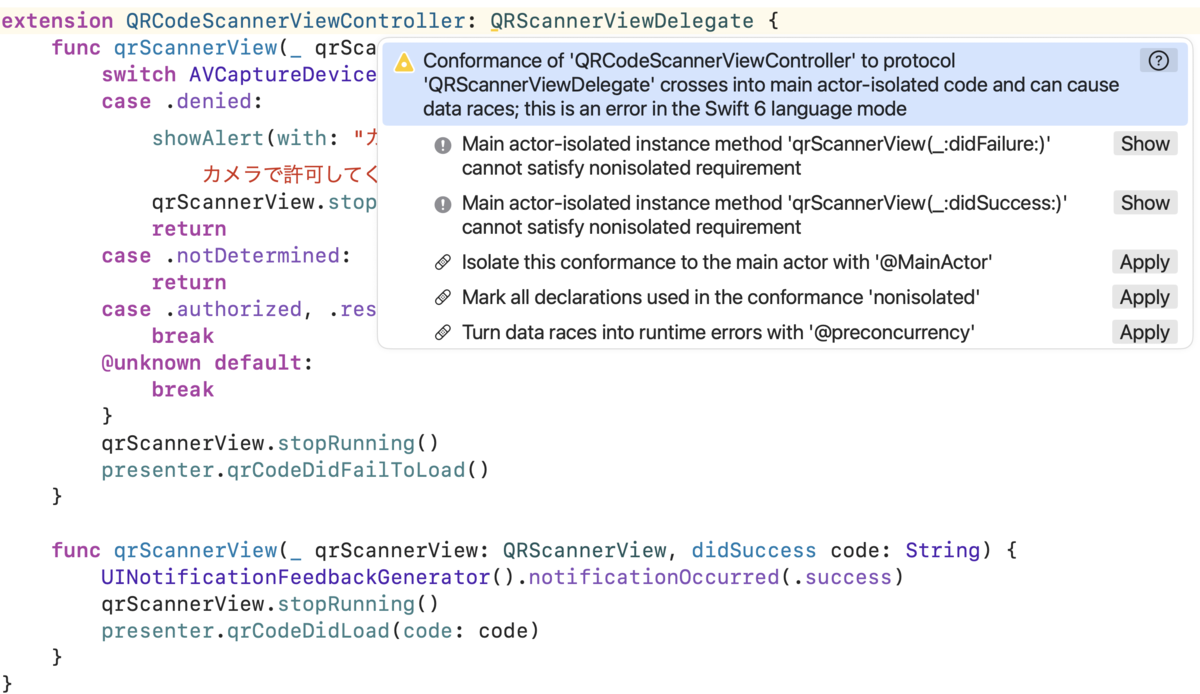Screen dimensions: 1200x694
Task: Click QRScannerViewDelegate protocol name
Action: tap(622, 20)
